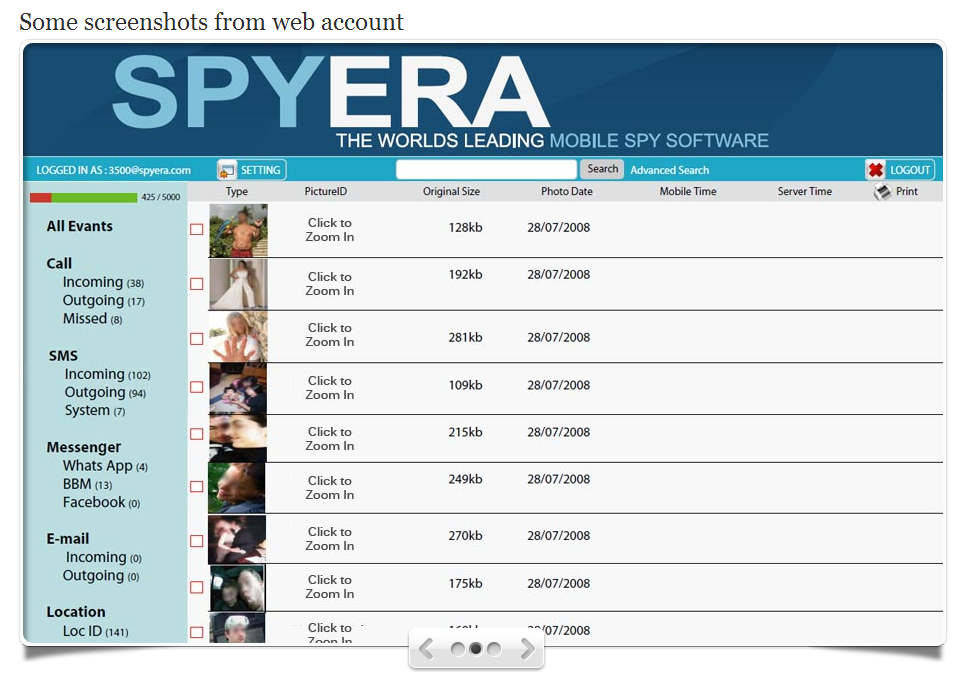Select the E-mail category heading
Screen dimensions: 979x687
coord(67,538)
